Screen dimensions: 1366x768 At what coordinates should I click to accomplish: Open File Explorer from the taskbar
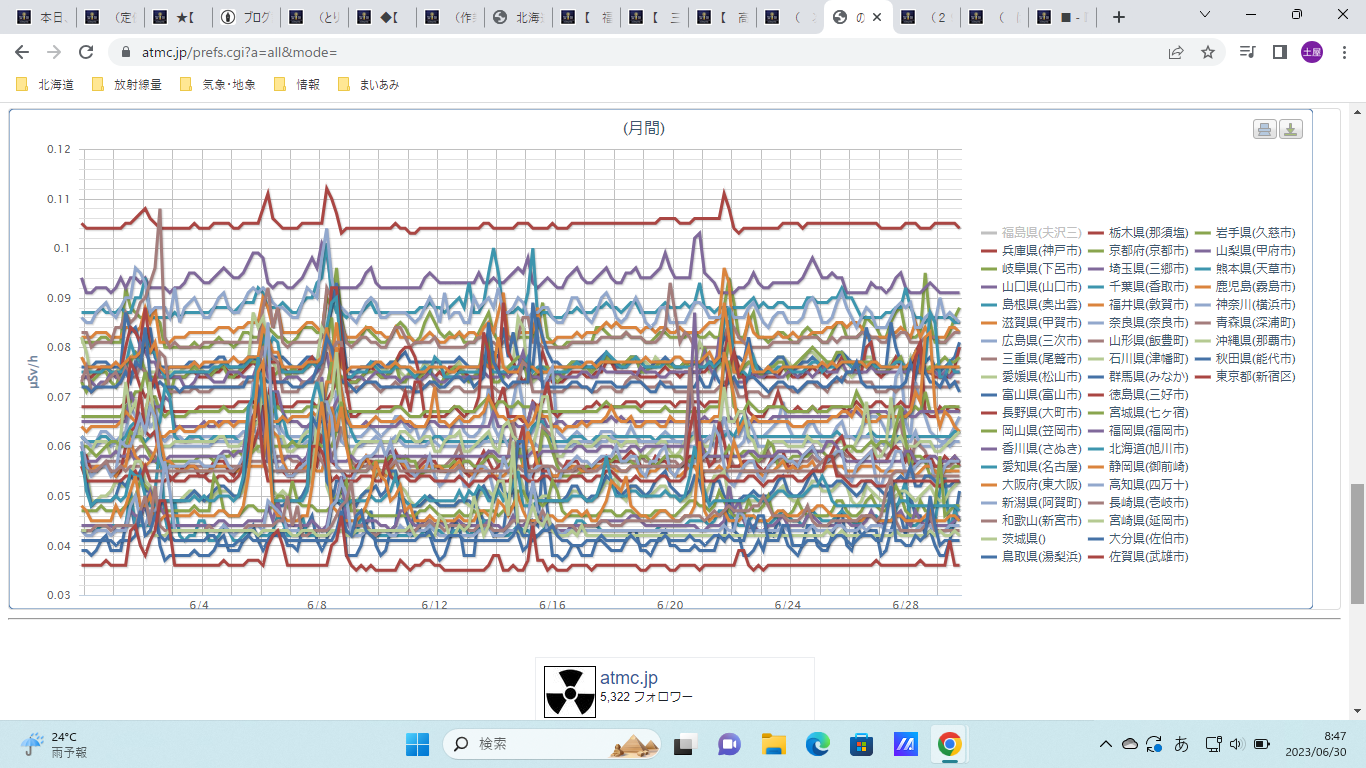click(773, 744)
